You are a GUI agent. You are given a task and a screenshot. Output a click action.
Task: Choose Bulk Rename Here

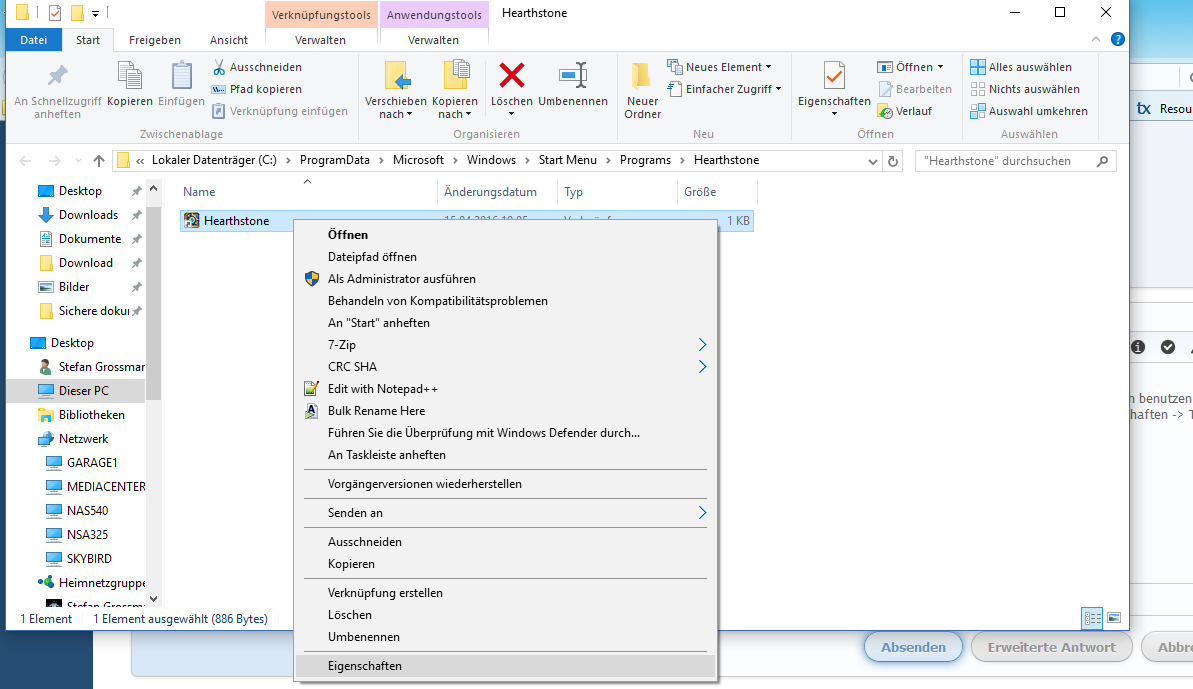click(505, 411)
